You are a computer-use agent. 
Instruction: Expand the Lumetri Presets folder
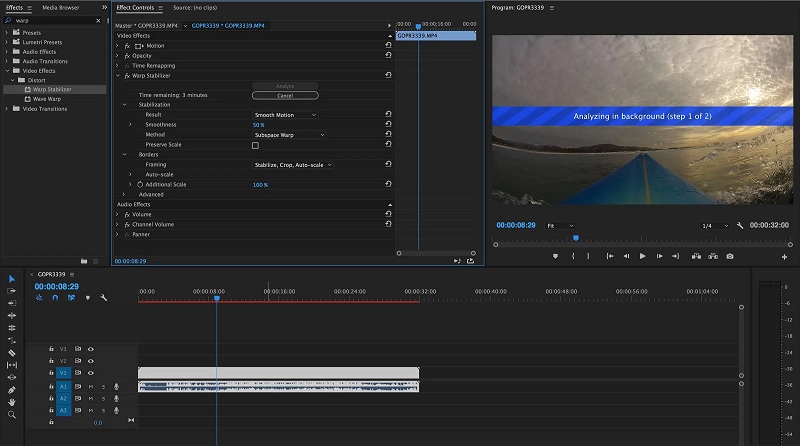8,42
